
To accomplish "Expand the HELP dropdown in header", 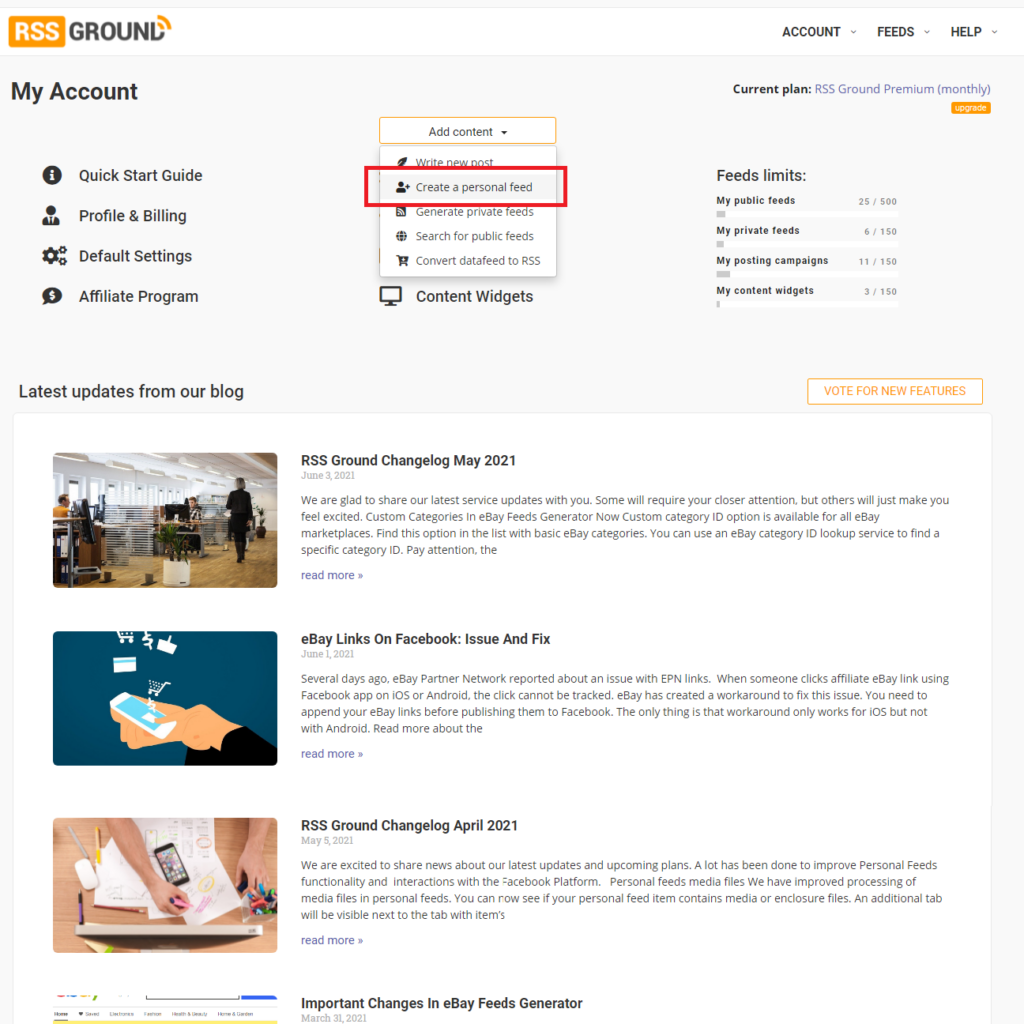I will (974, 32).
